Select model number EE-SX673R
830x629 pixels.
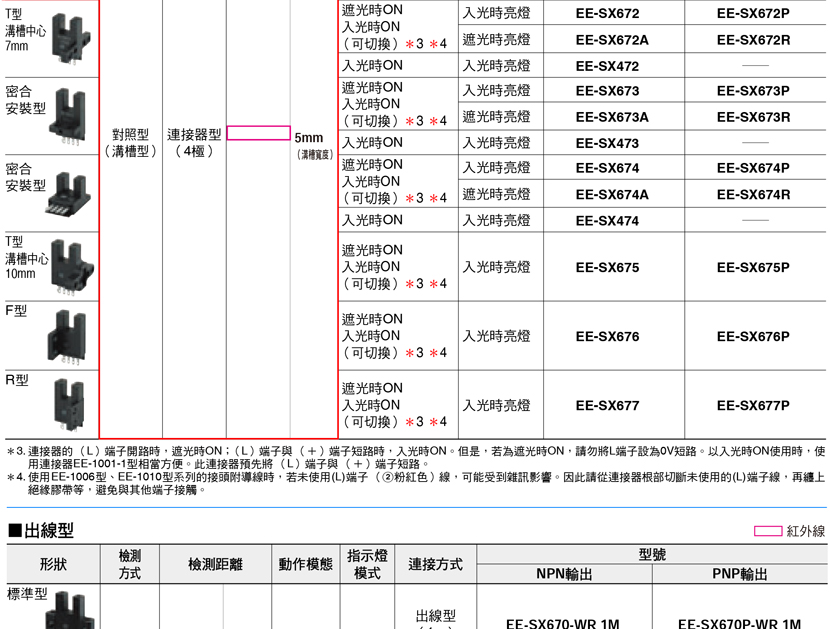click(x=754, y=117)
